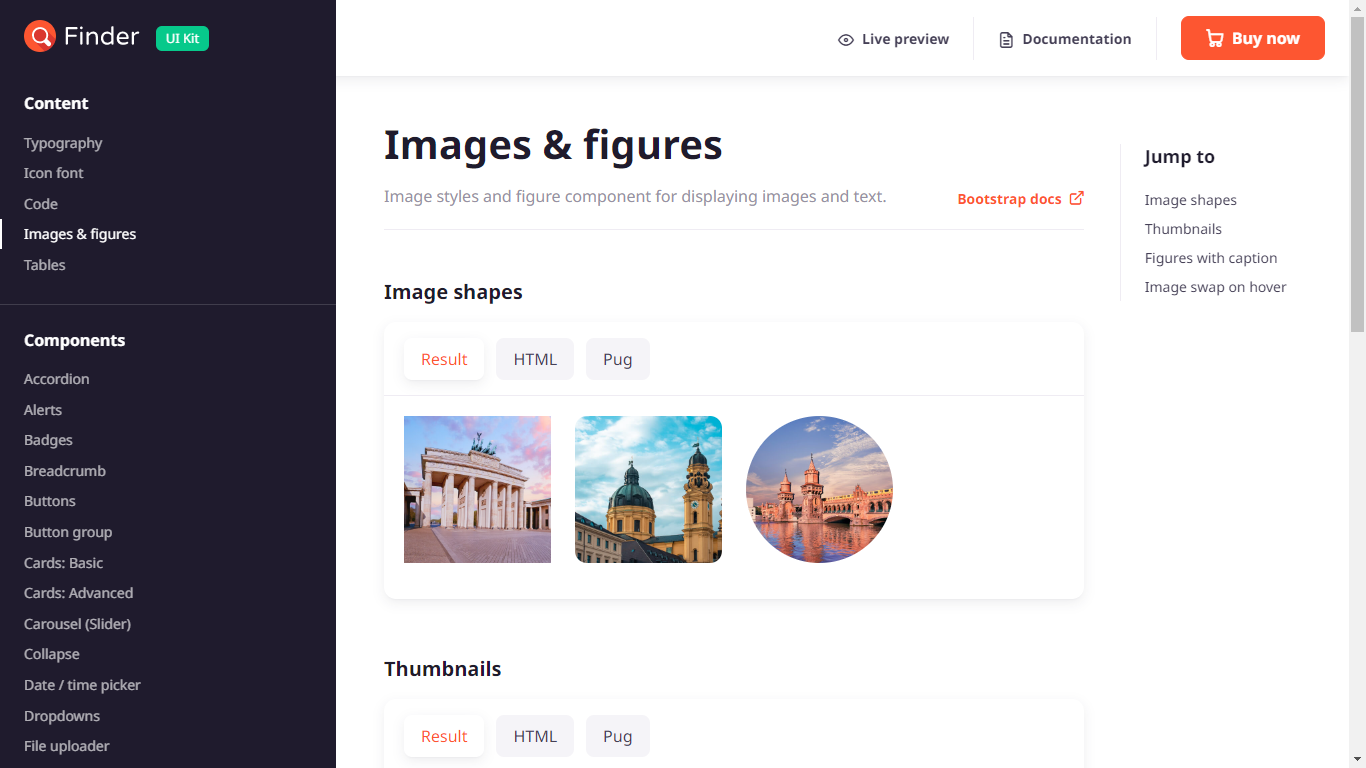Viewport: 1366px width, 768px height.
Task: Open Cards: Basic page
Action: click(x=64, y=563)
